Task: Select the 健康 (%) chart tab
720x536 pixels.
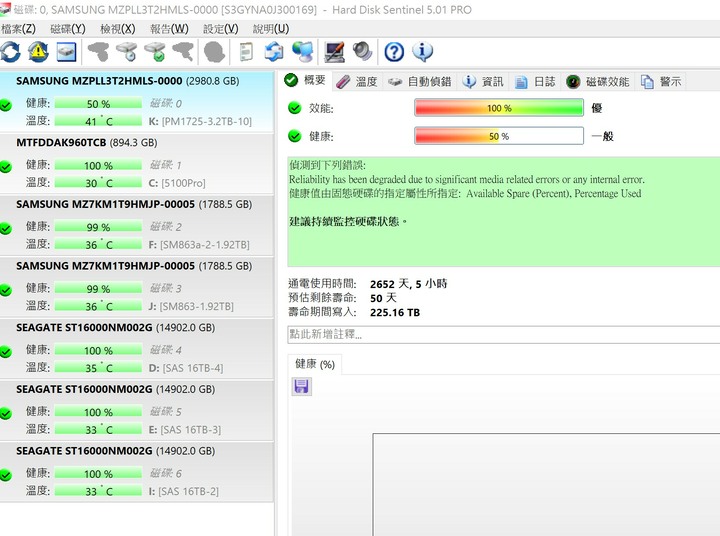Action: tap(315, 364)
